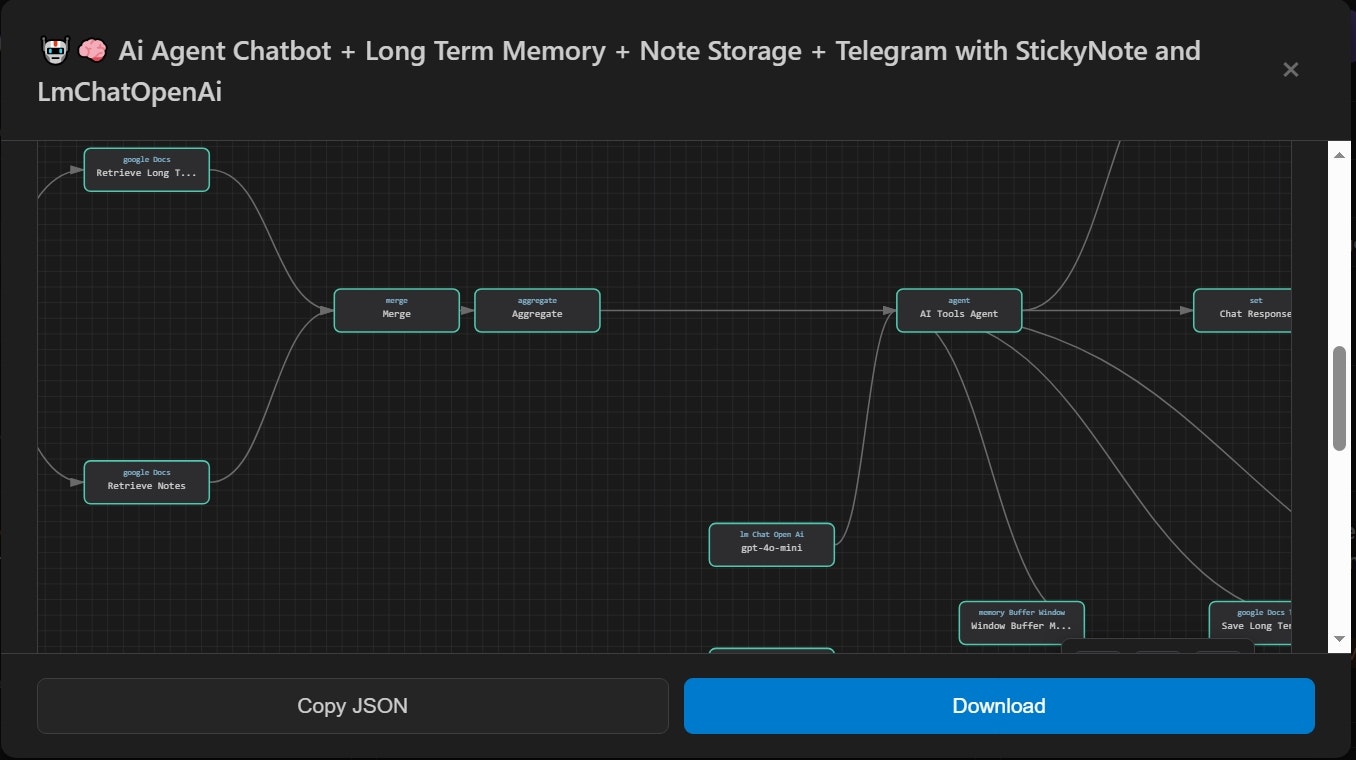Select the Retrieve Long Term Memory node
Screen dimensions: 1356x760
[x=146, y=168]
